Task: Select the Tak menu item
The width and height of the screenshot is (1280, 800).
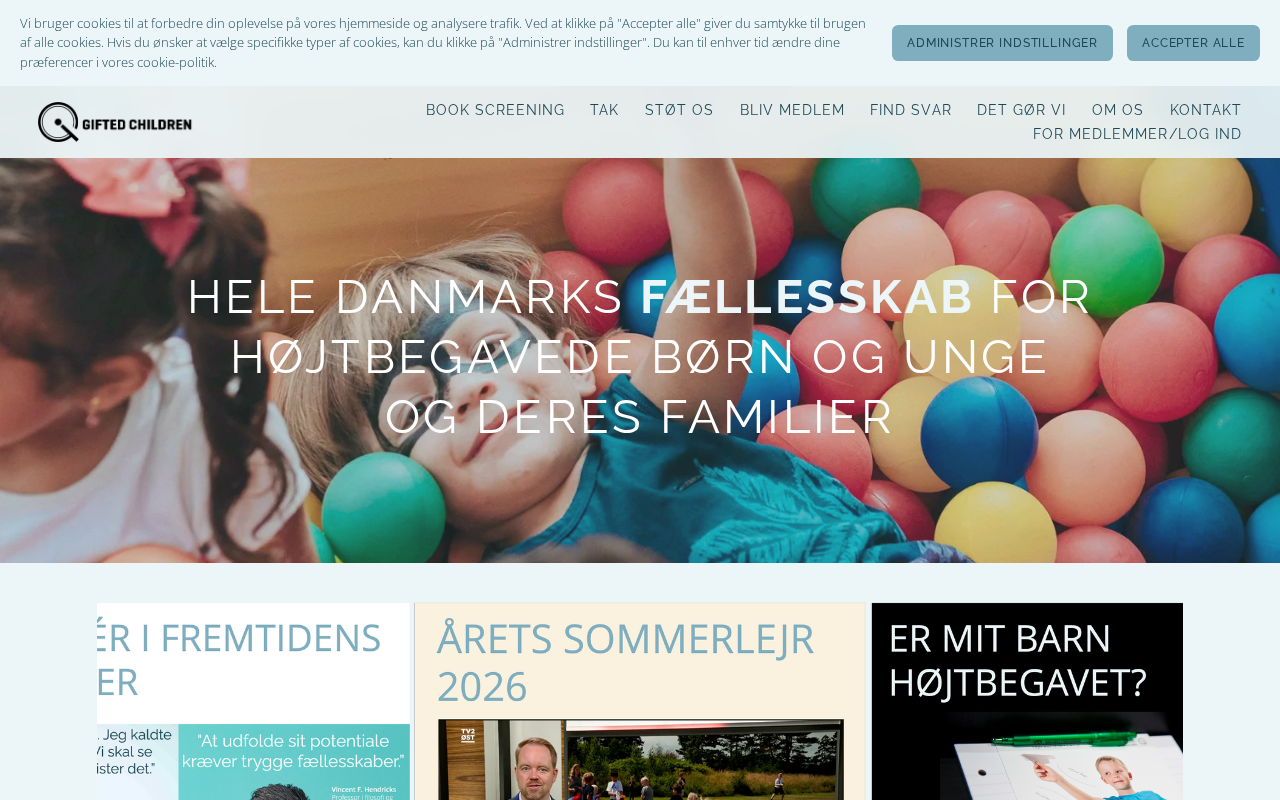Action: click(604, 110)
